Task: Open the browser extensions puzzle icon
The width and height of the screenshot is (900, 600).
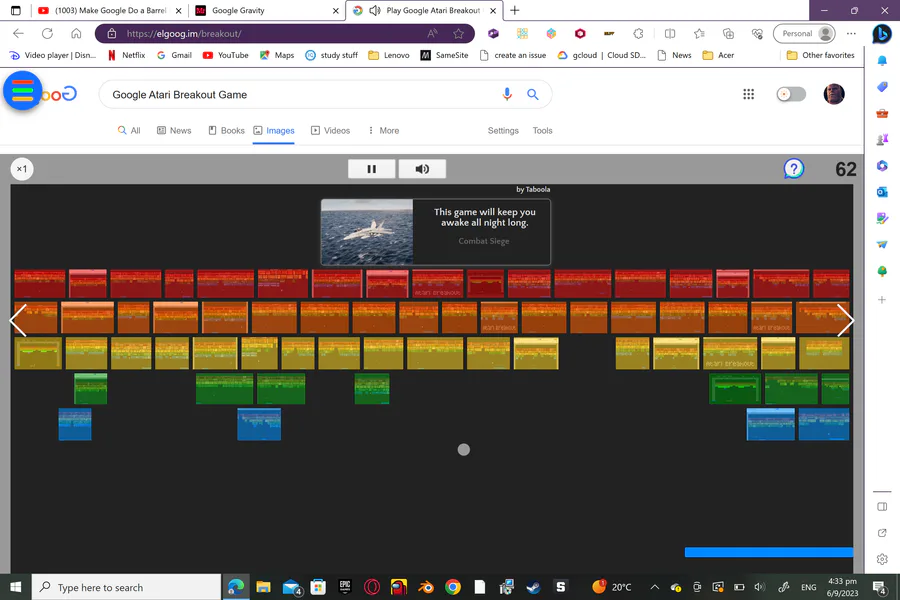Action: [638, 33]
